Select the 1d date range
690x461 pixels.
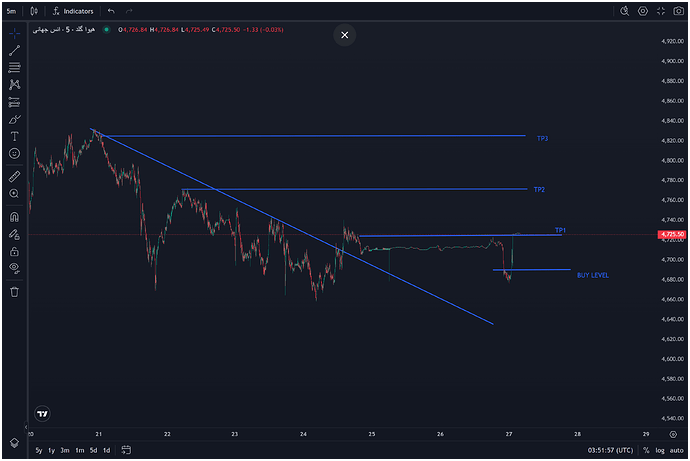[106, 450]
